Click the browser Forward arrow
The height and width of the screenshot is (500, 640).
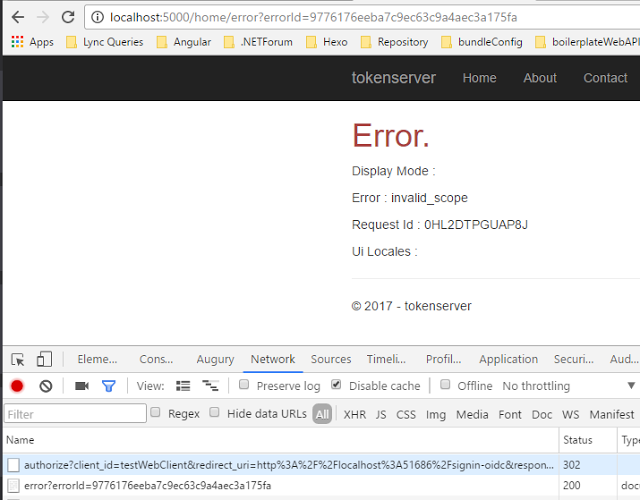click(43, 17)
